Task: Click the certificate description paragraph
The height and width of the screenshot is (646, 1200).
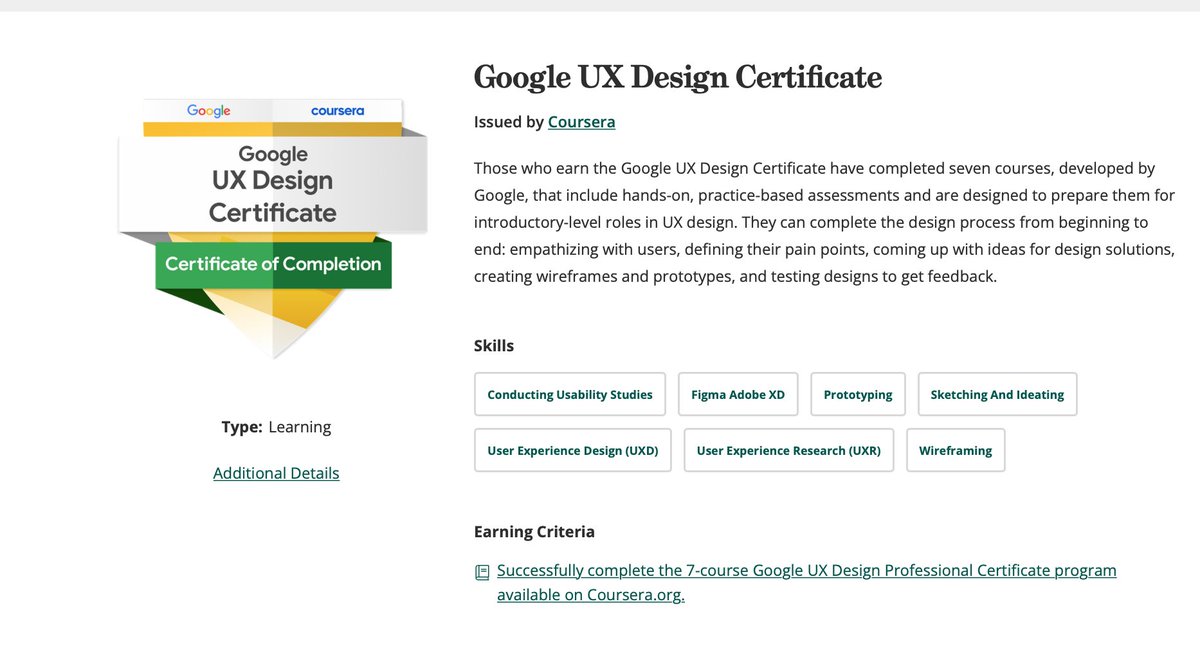Action: point(825,222)
